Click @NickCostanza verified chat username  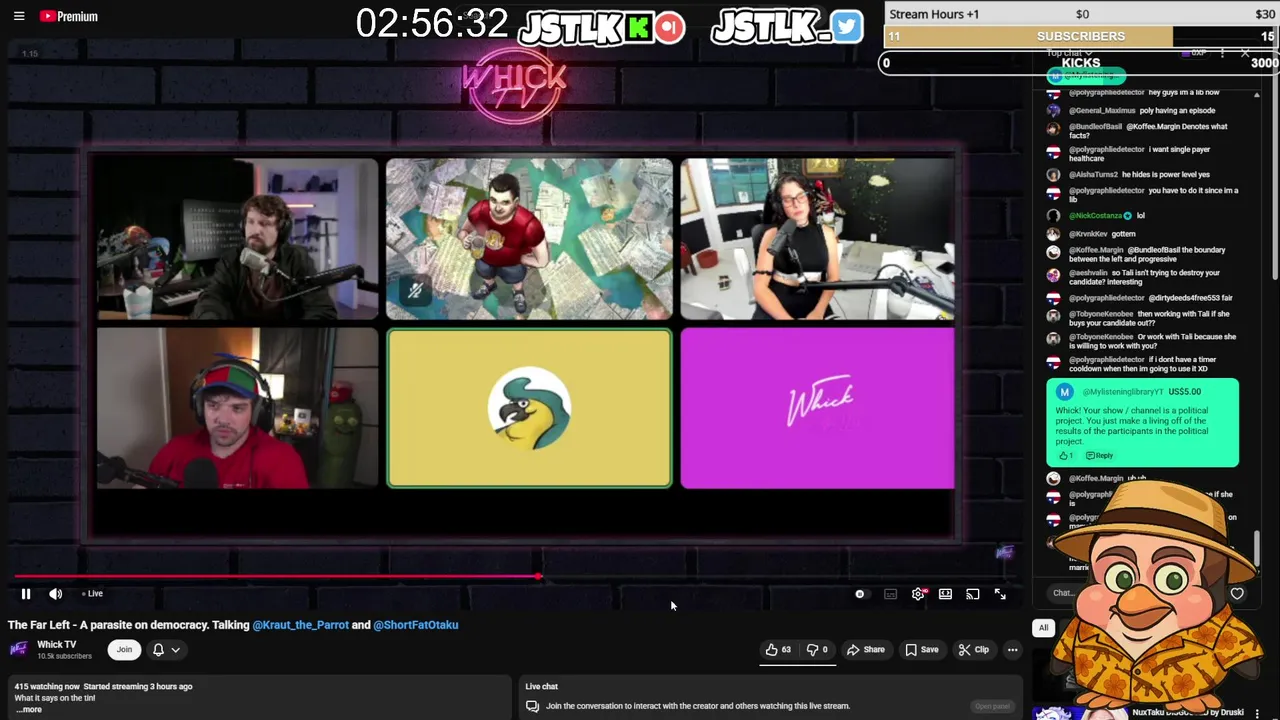point(1096,216)
